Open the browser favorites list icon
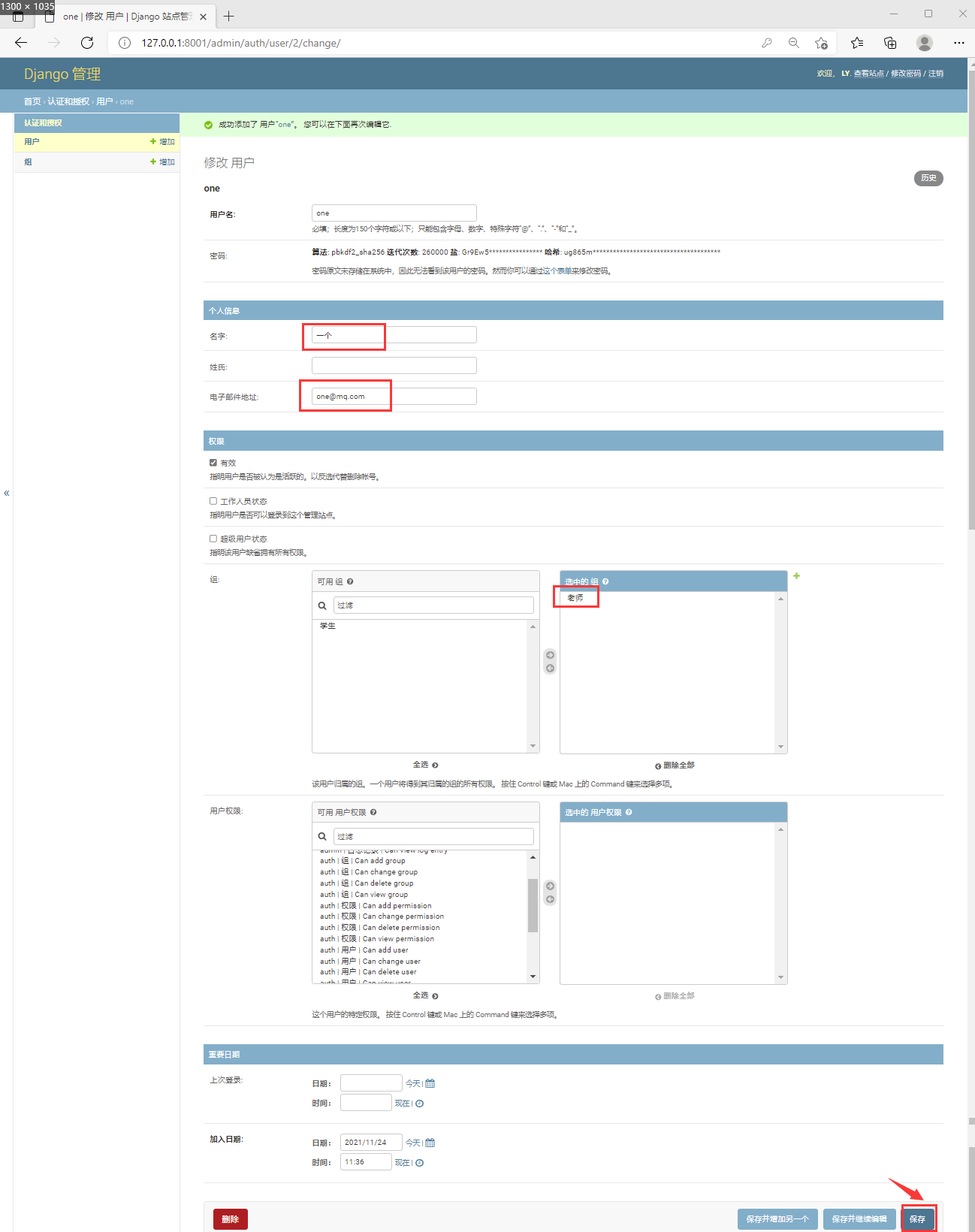This screenshot has width=975, height=1232. (857, 43)
